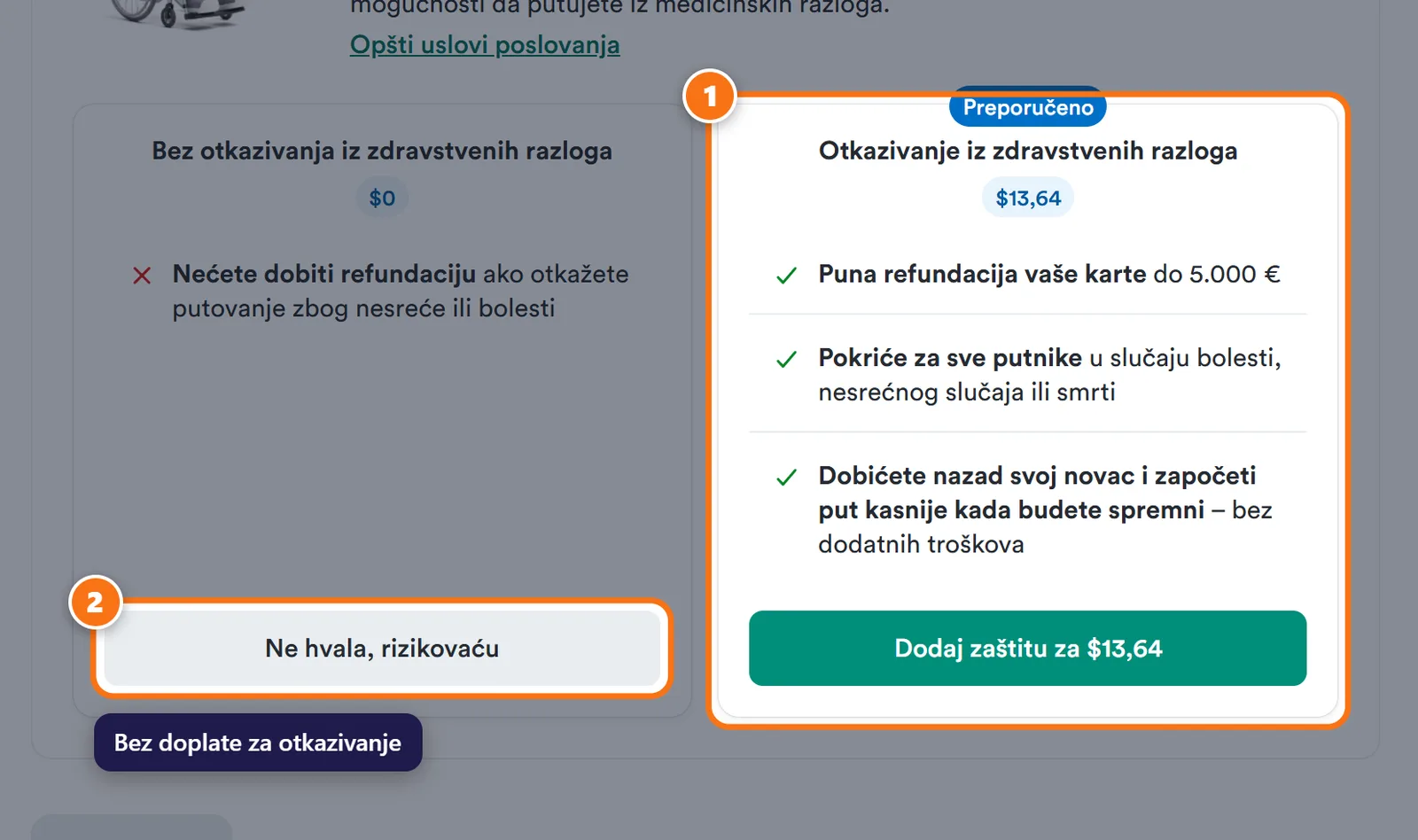The width and height of the screenshot is (1418, 840).
Task: Add protection with "Dodaj zaštitu za $13,64"
Action: click(x=1027, y=649)
